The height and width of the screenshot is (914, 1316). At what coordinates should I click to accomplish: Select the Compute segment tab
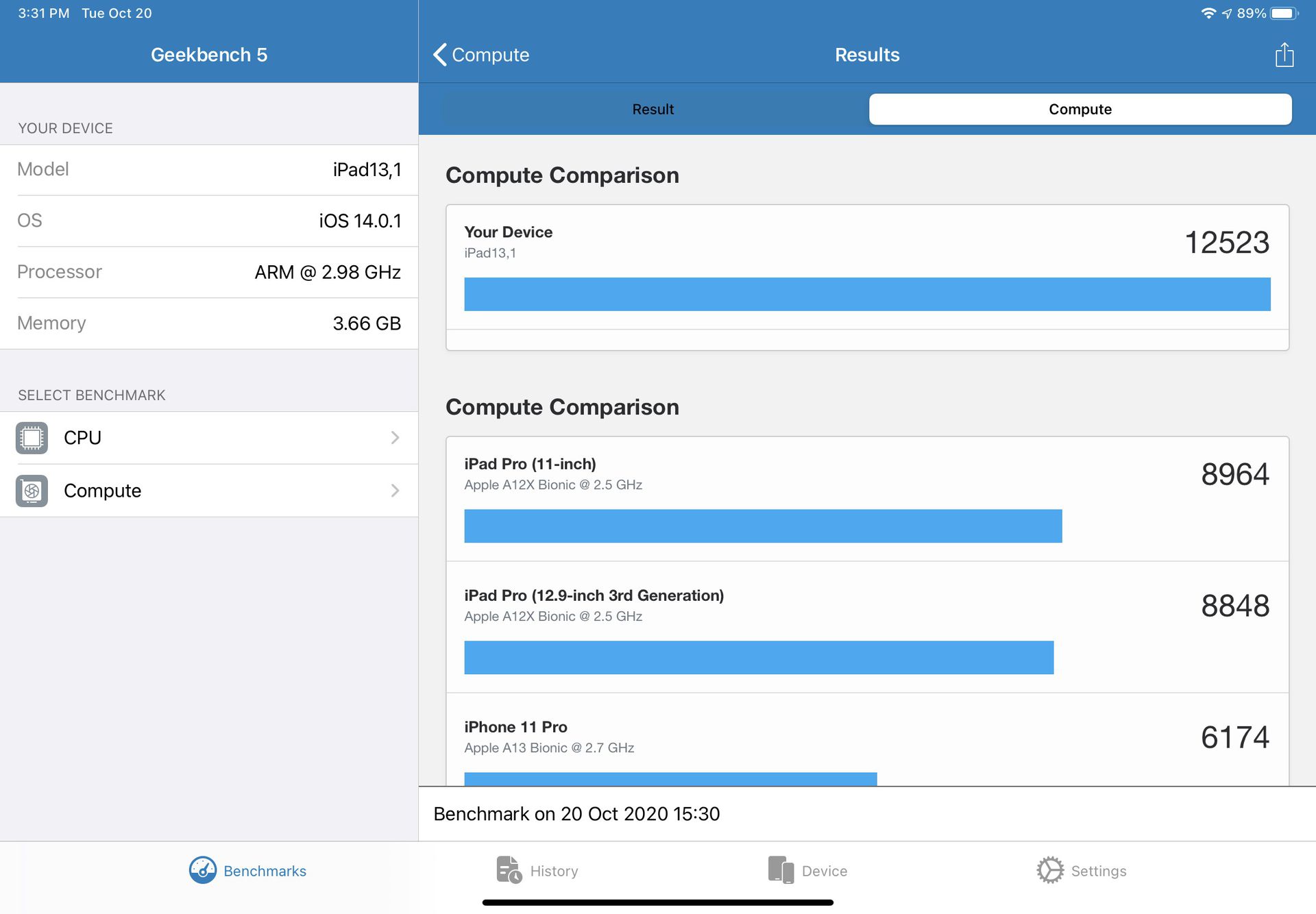[x=1080, y=110]
